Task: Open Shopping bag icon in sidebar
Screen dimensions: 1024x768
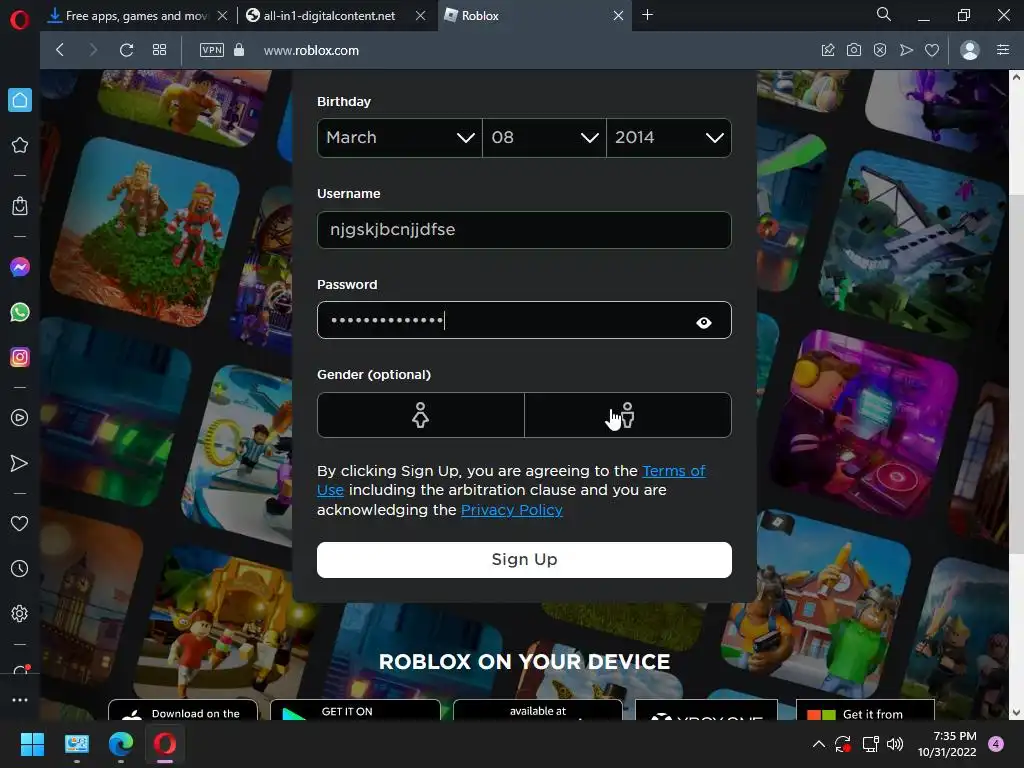Action: click(20, 206)
